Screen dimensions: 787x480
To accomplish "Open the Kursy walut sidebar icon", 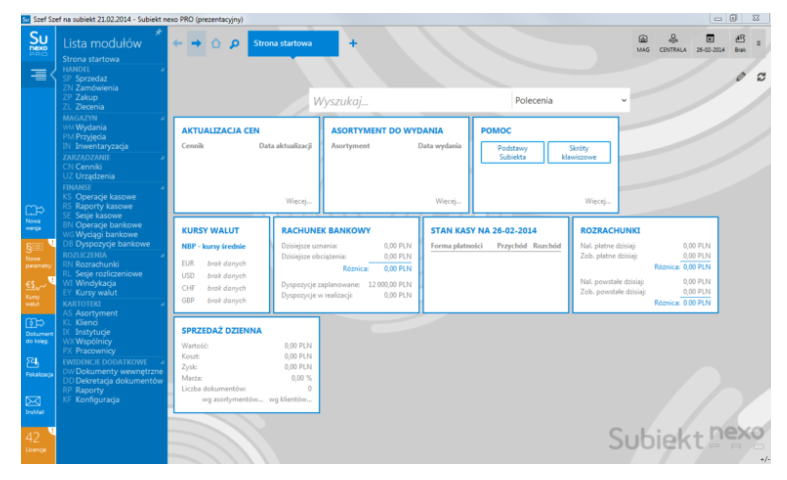I will [x=38, y=293].
